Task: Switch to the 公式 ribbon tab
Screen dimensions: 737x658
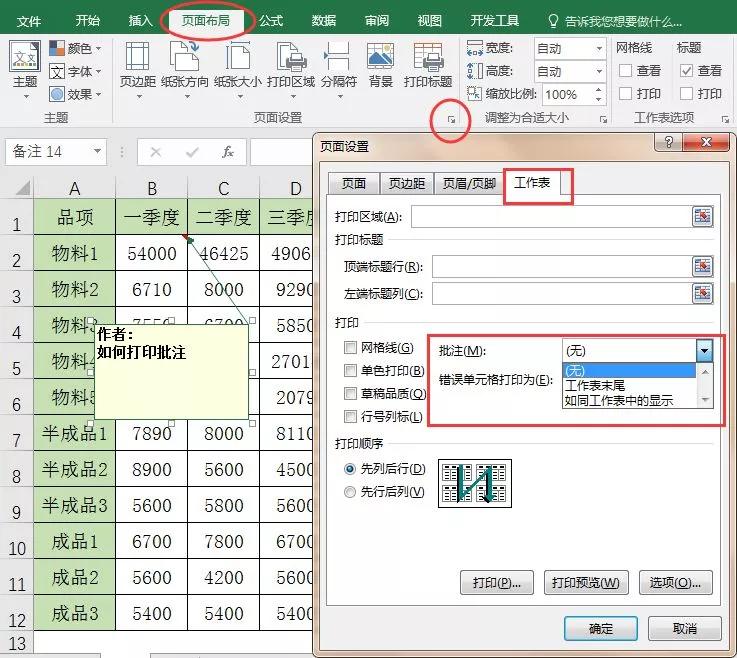Action: (x=271, y=21)
